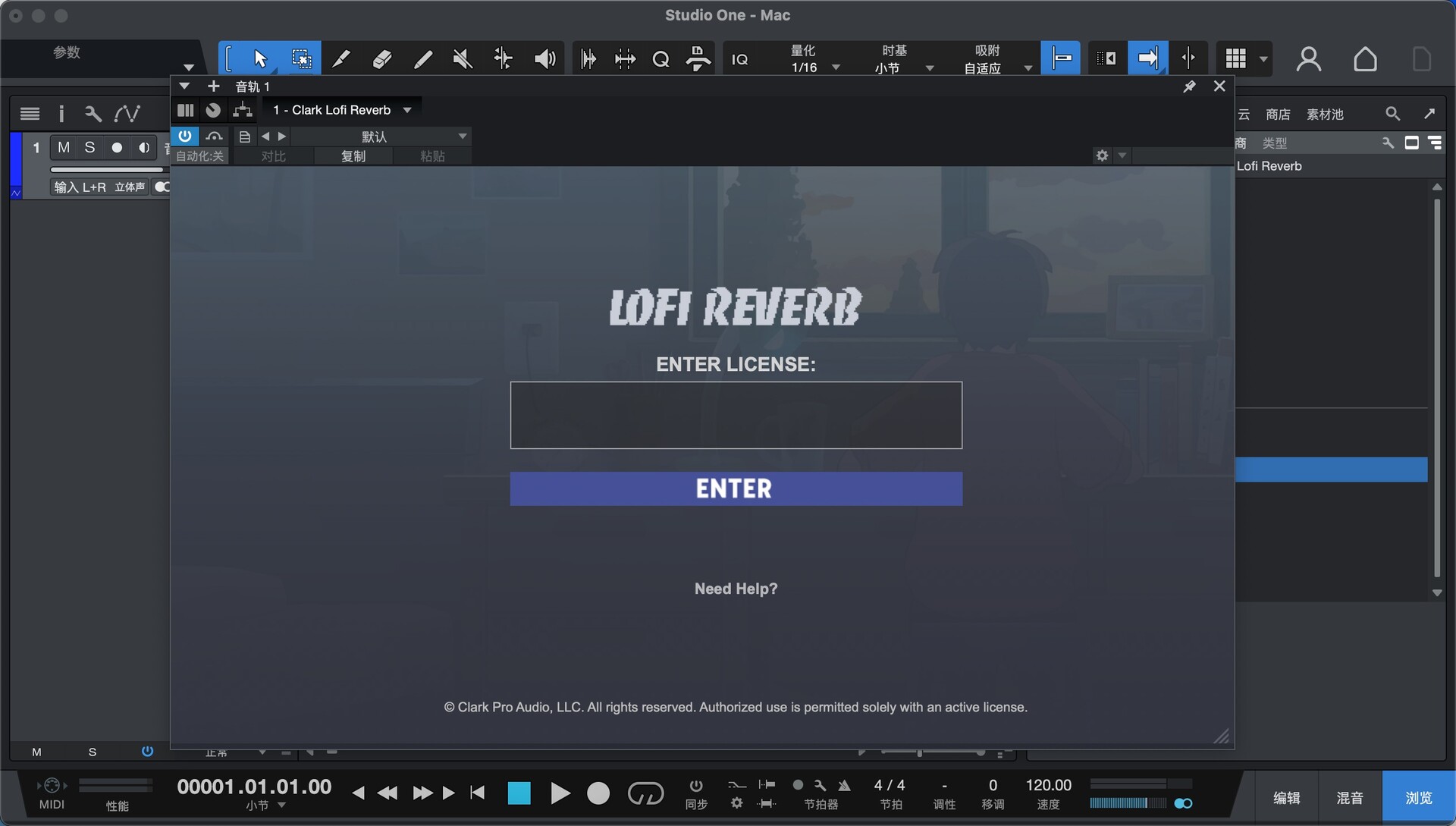This screenshot has height=826, width=1456.
Task: Click the Copy preset button
Action: point(353,156)
